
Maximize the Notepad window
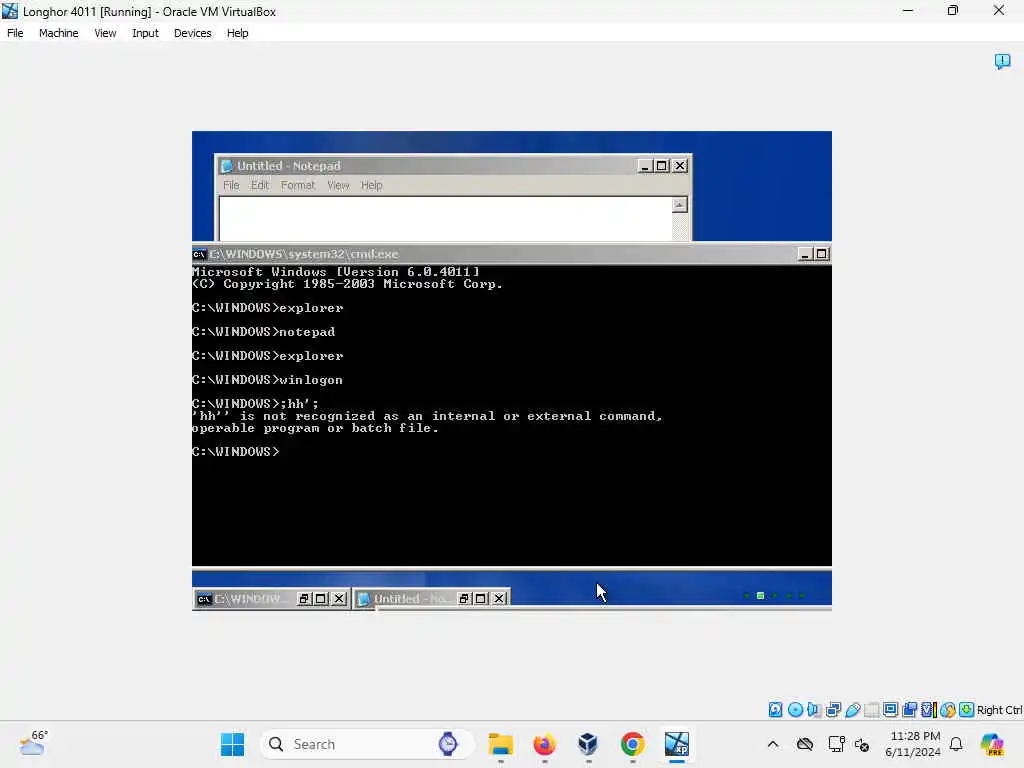[x=662, y=166]
